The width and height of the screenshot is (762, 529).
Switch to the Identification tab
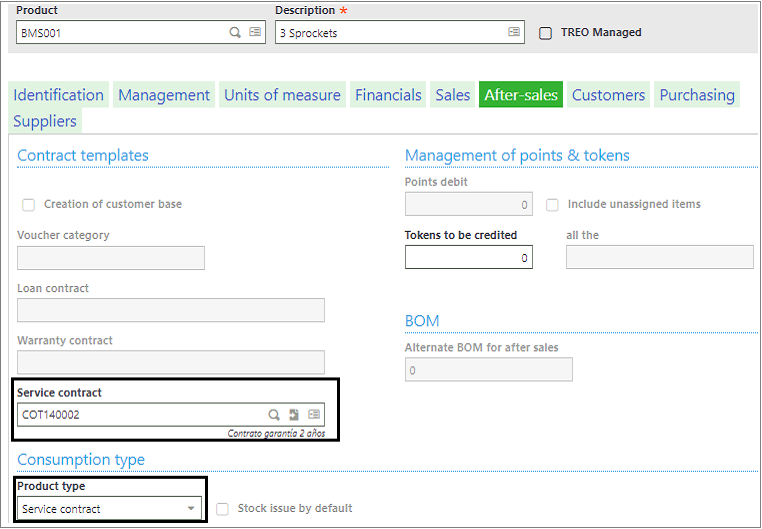pyautogui.click(x=58, y=95)
